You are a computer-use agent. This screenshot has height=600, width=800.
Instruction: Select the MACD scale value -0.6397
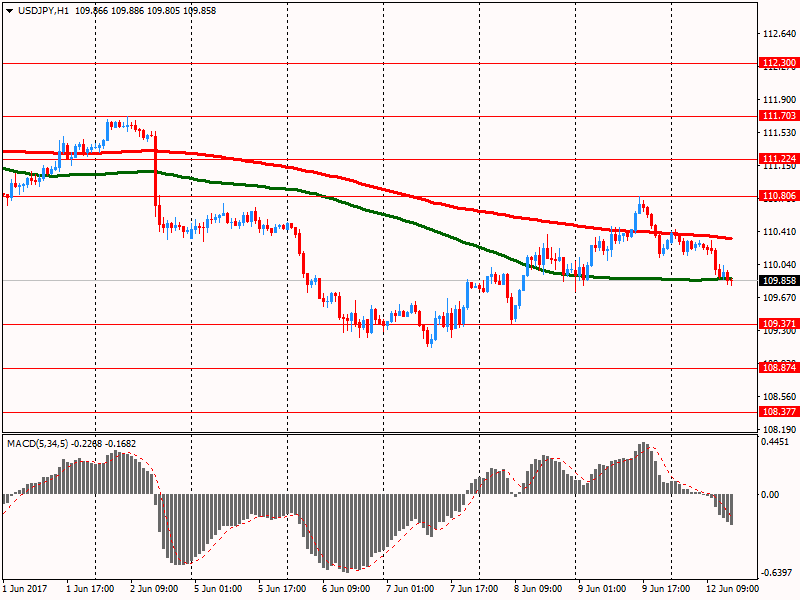(776, 573)
